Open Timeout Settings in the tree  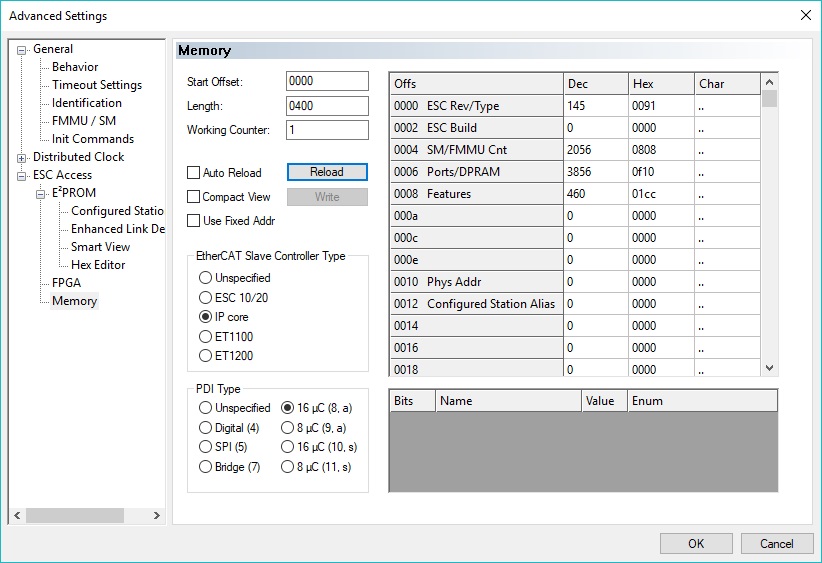coord(97,85)
